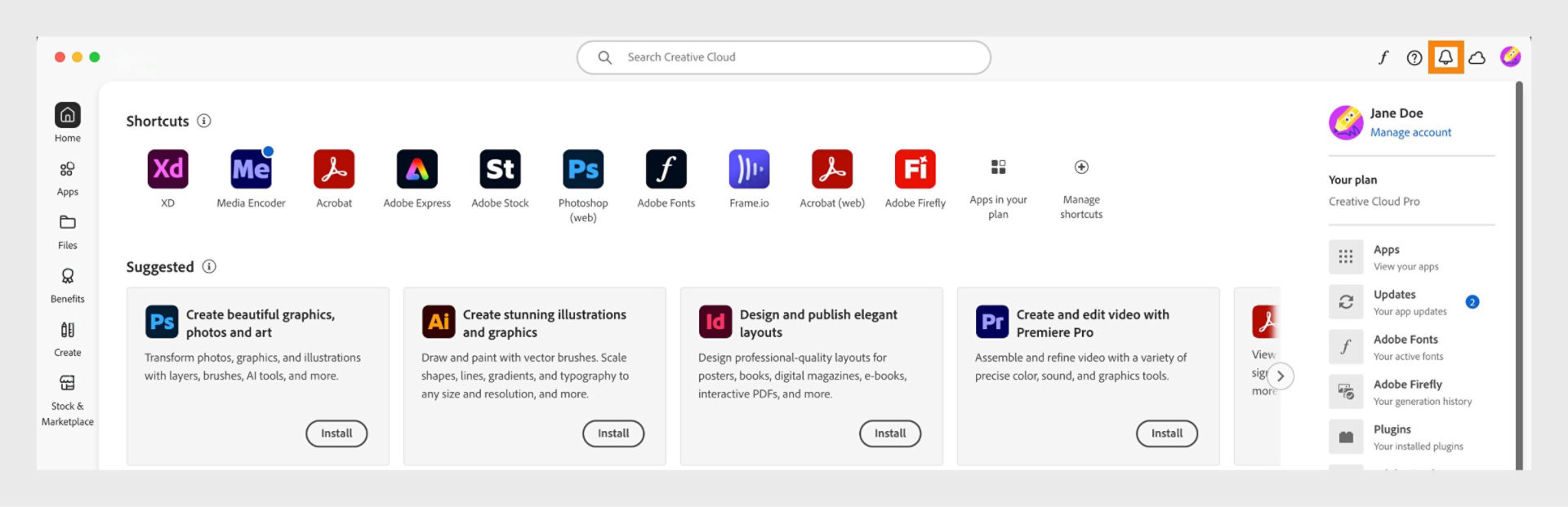
Task: Open Adobe Stock shortcut
Action: 500,169
